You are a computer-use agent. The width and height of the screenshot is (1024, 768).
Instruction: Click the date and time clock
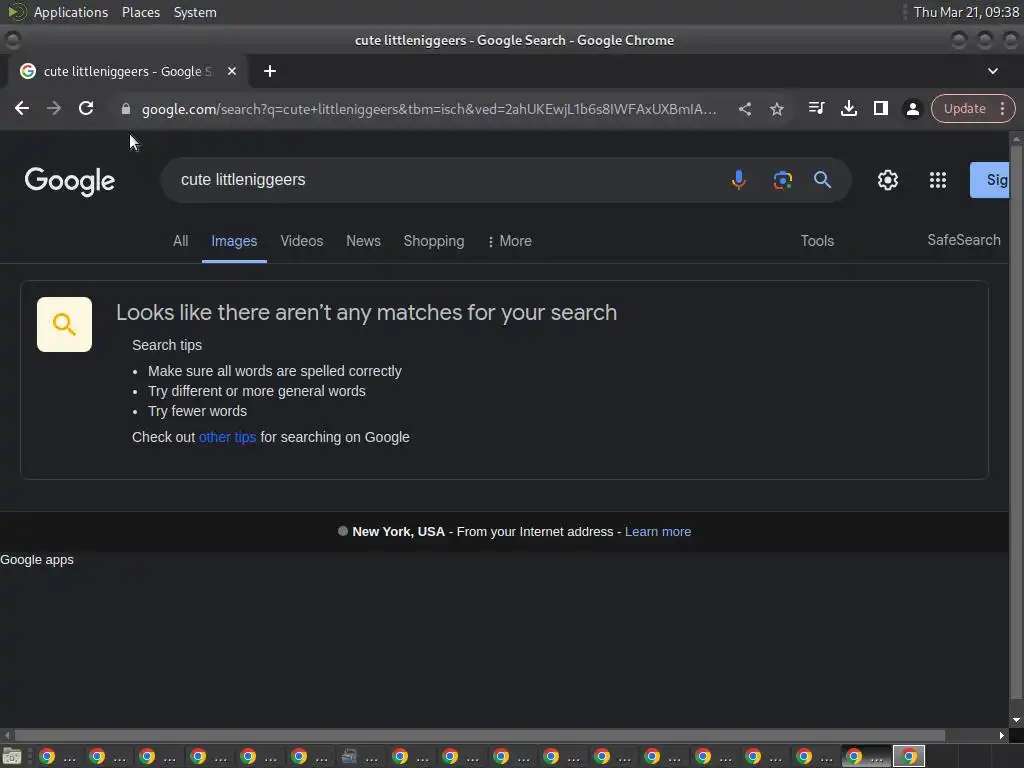[967, 12]
